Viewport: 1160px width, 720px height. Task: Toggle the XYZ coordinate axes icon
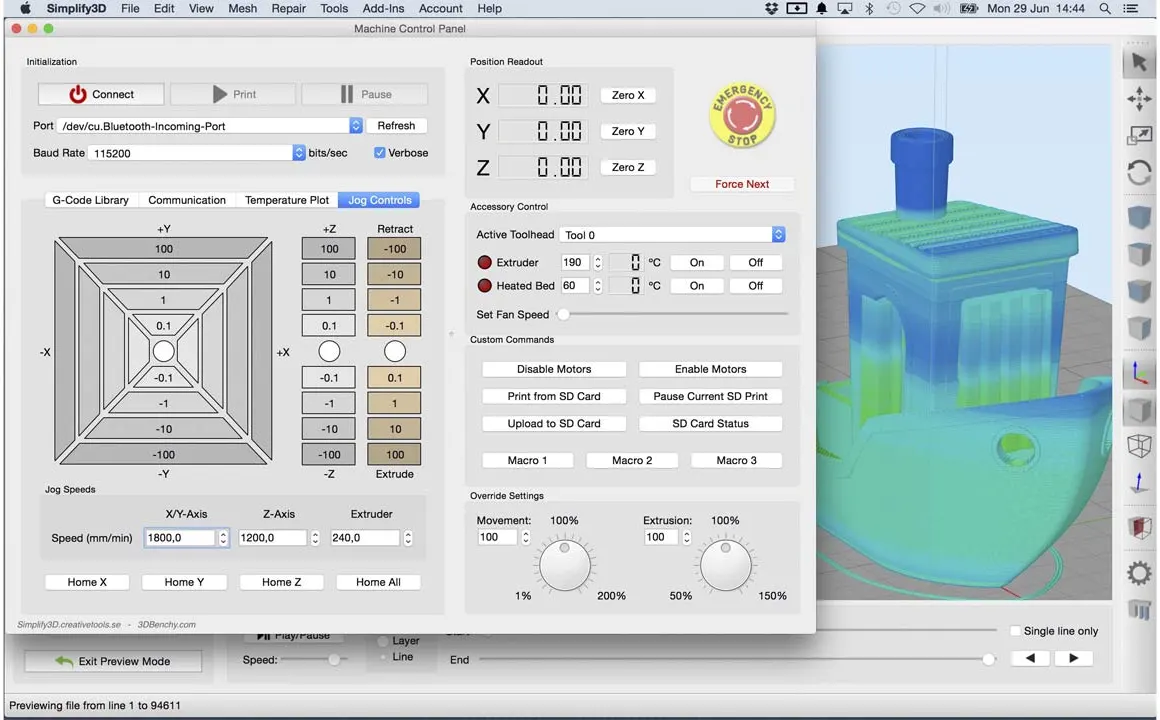(x=1139, y=373)
